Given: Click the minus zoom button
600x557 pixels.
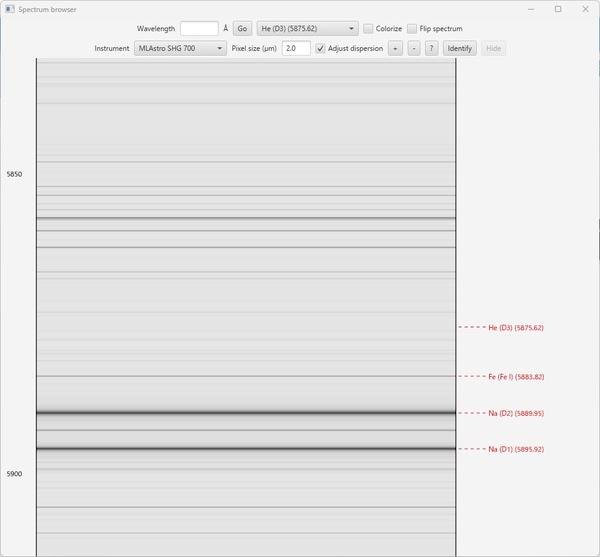Looking at the screenshot, I should 414,49.
